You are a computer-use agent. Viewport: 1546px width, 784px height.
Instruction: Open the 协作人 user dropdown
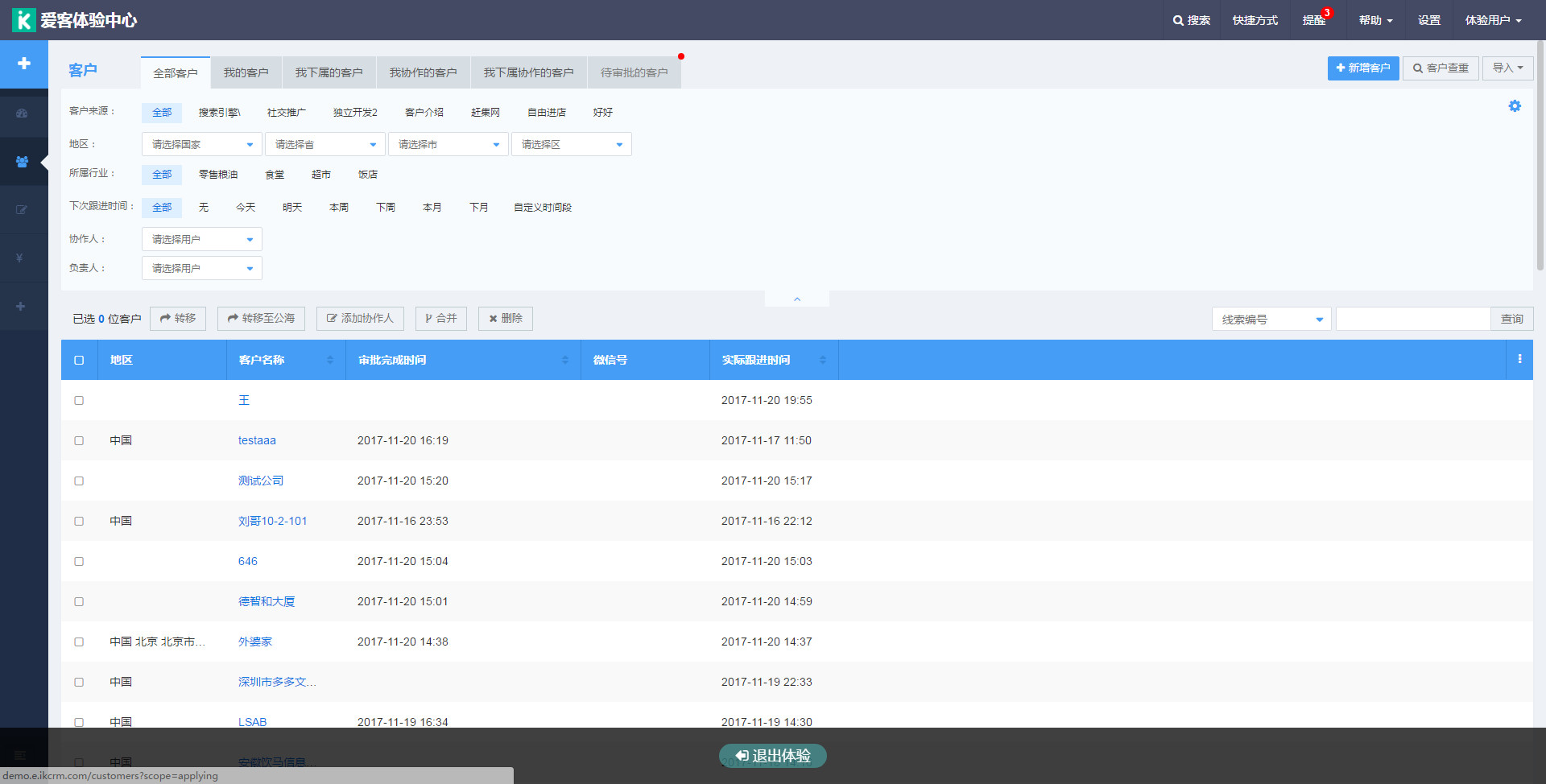point(202,239)
